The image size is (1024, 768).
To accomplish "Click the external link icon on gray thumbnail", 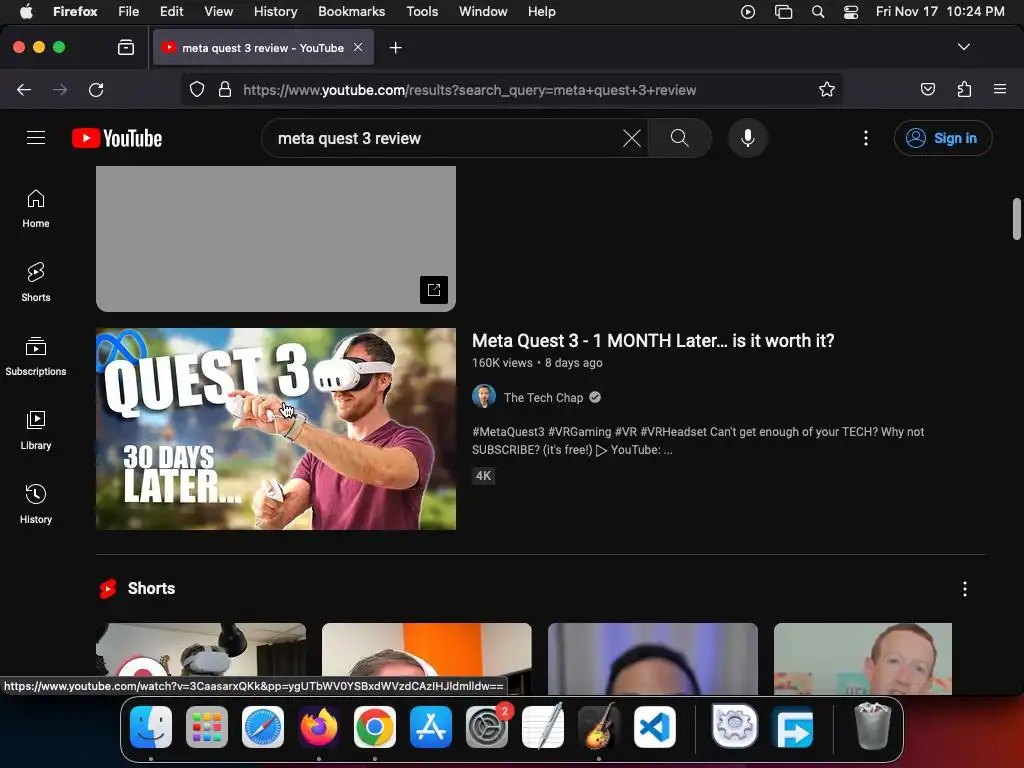I will pyautogui.click(x=434, y=290).
